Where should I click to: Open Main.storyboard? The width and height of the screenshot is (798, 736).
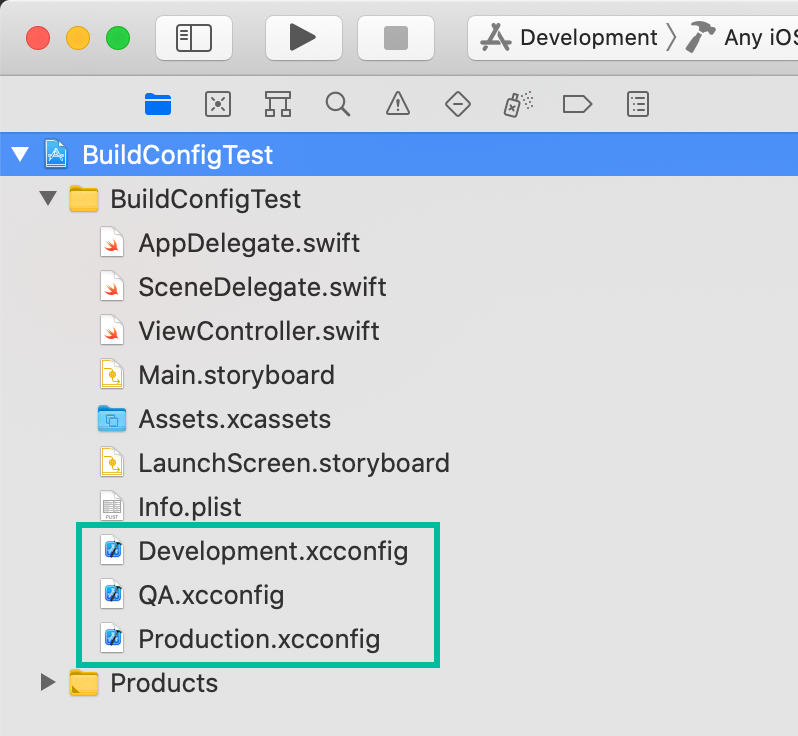click(x=236, y=375)
